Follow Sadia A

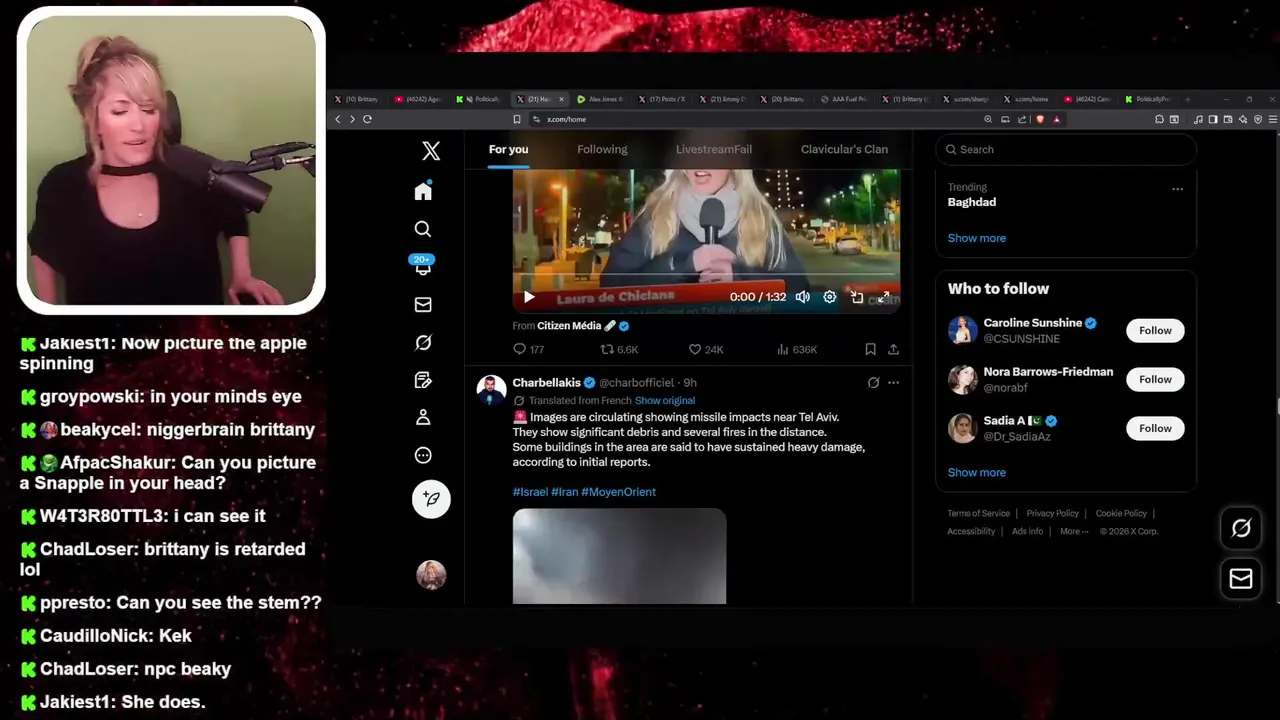click(1155, 428)
